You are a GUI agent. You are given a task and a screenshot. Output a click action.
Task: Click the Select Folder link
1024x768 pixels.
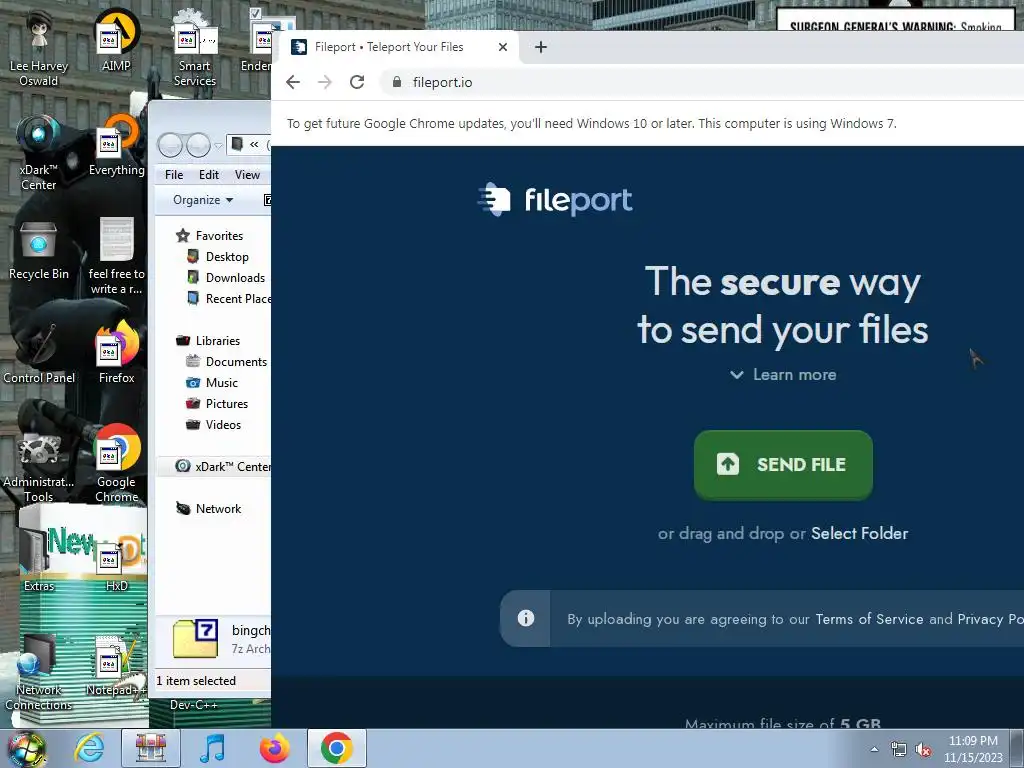pos(859,534)
